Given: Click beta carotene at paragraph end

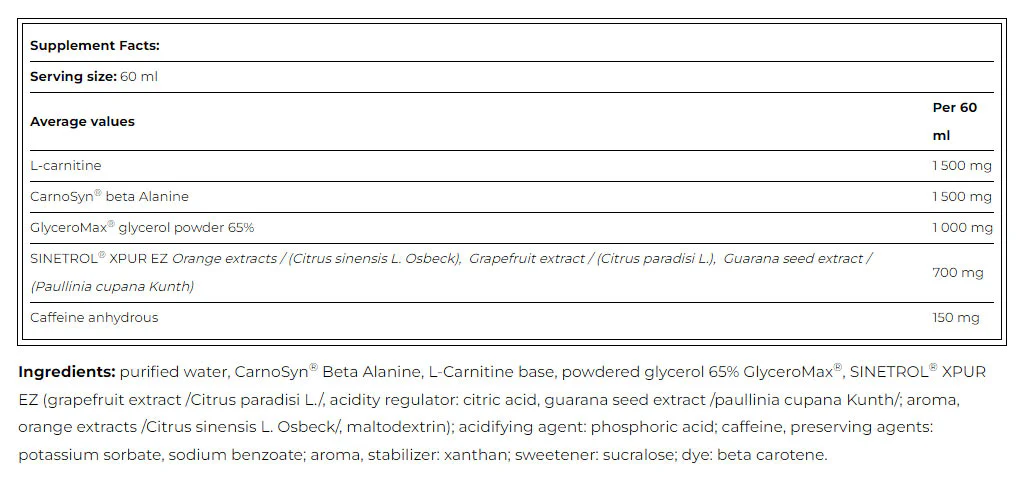Looking at the screenshot, I should coord(772,455).
